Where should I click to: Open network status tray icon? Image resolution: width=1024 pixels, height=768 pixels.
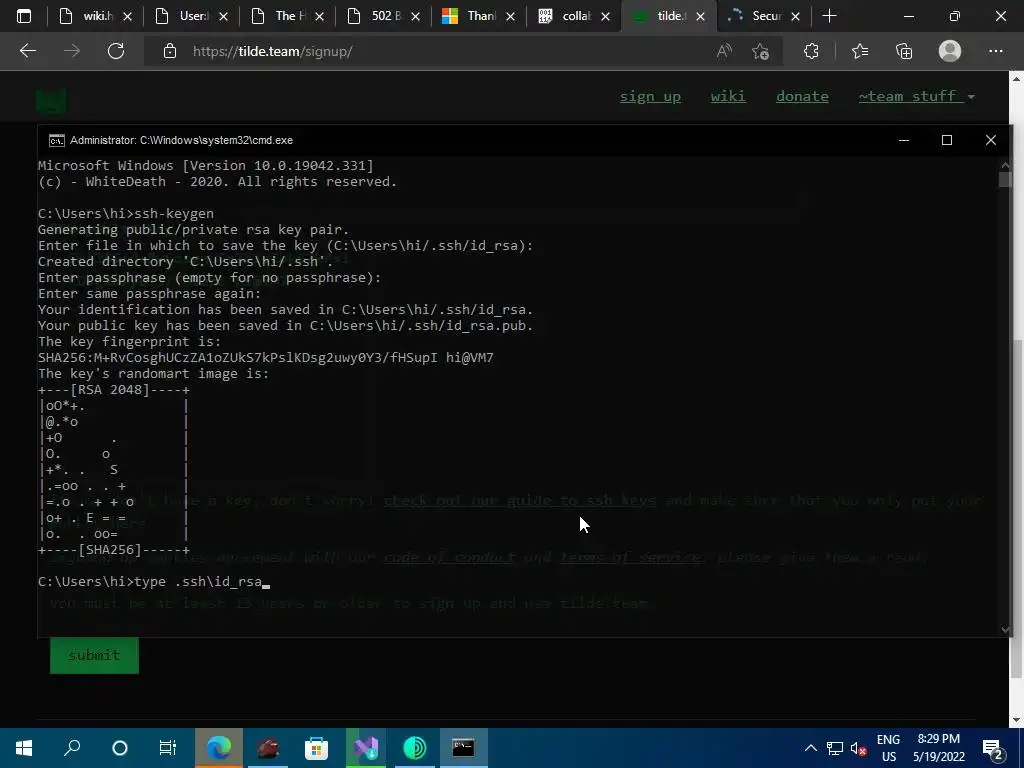(x=835, y=748)
